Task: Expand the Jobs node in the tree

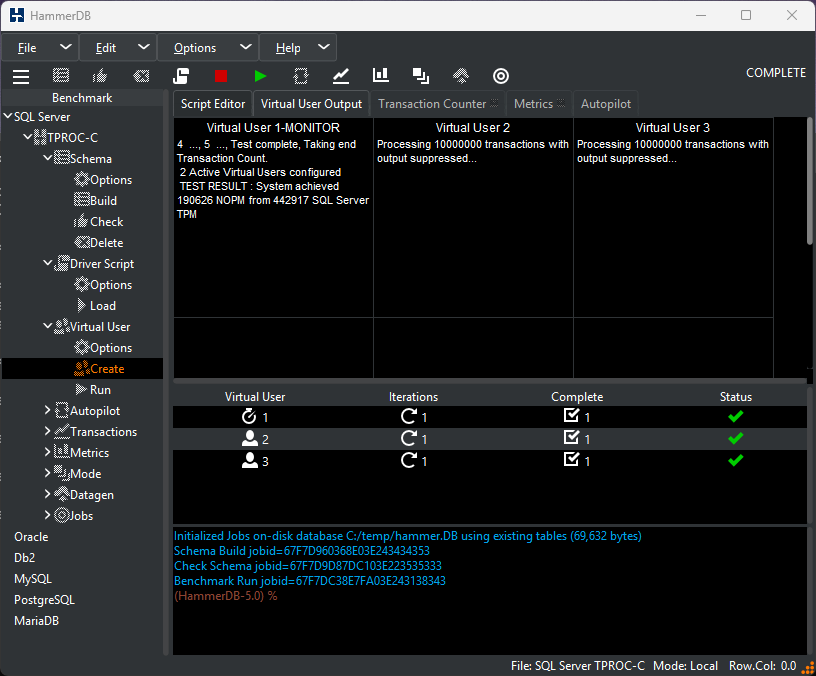Action: click(47, 515)
